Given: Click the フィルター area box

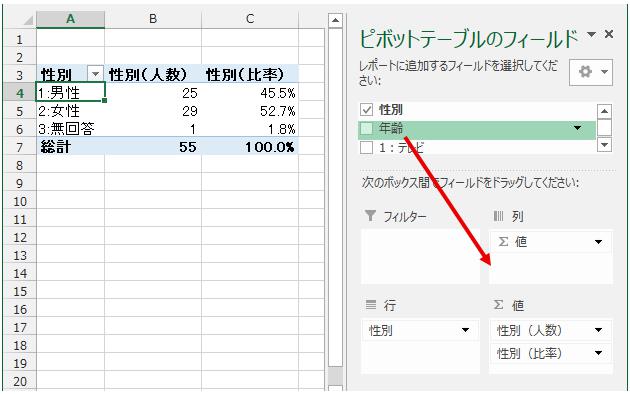Looking at the screenshot, I should [420, 256].
